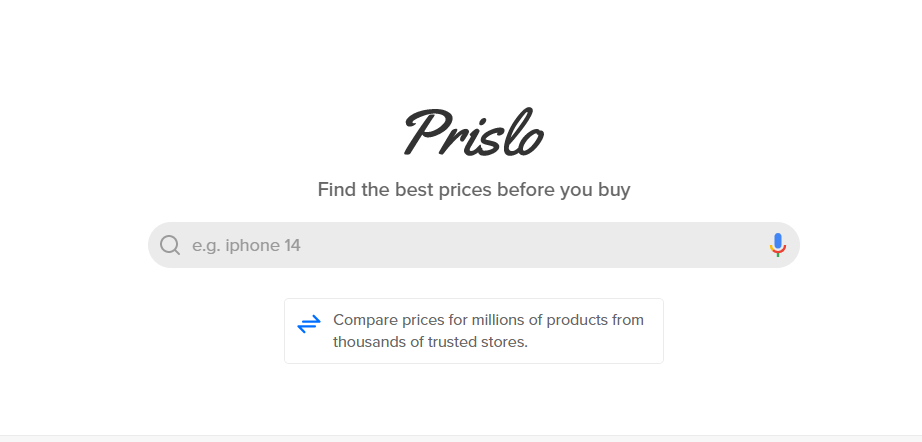Click the 'thousands of trusted stores.' line
The image size is (922, 442).
[430, 341]
